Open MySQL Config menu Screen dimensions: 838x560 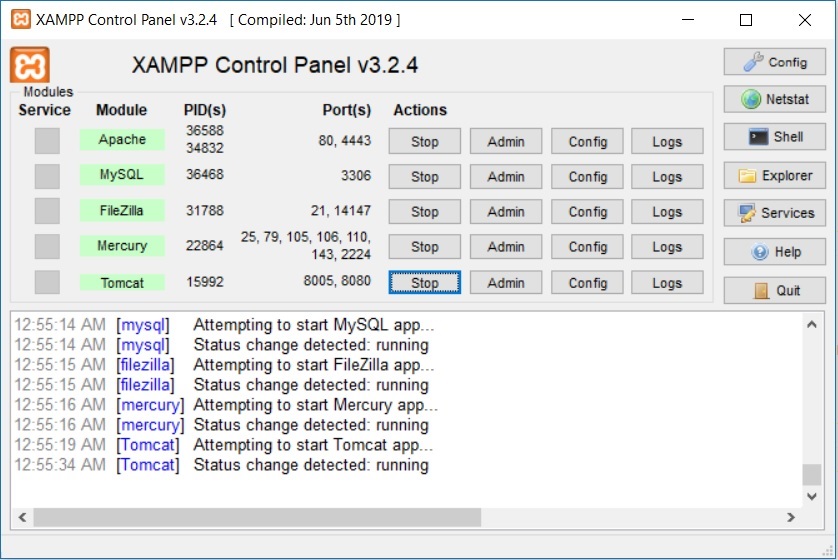tap(587, 176)
